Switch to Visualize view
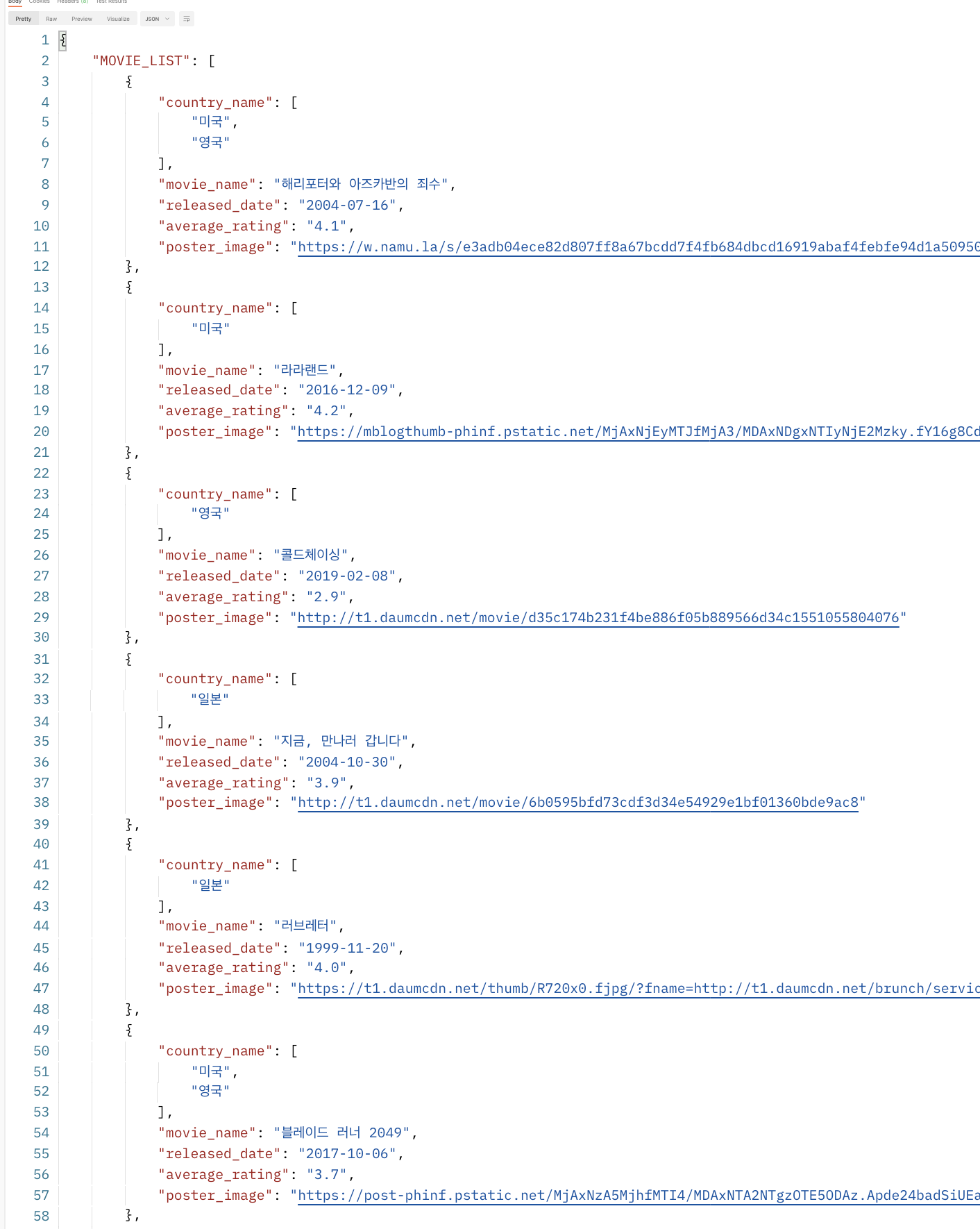The image size is (980, 1229). (118, 19)
